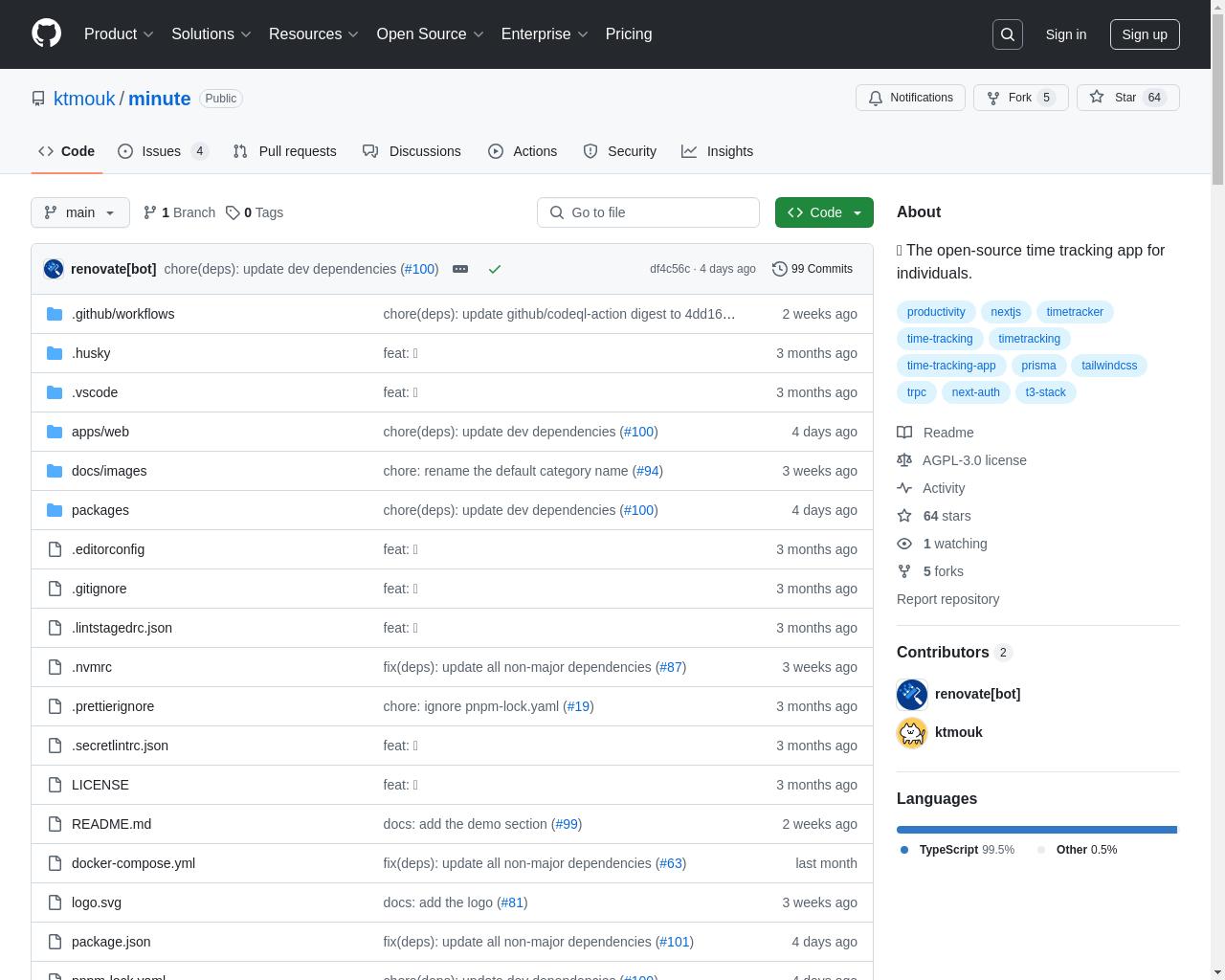This screenshot has width=1225, height=980.
Task: Expand the Open Source menu
Action: click(x=431, y=34)
